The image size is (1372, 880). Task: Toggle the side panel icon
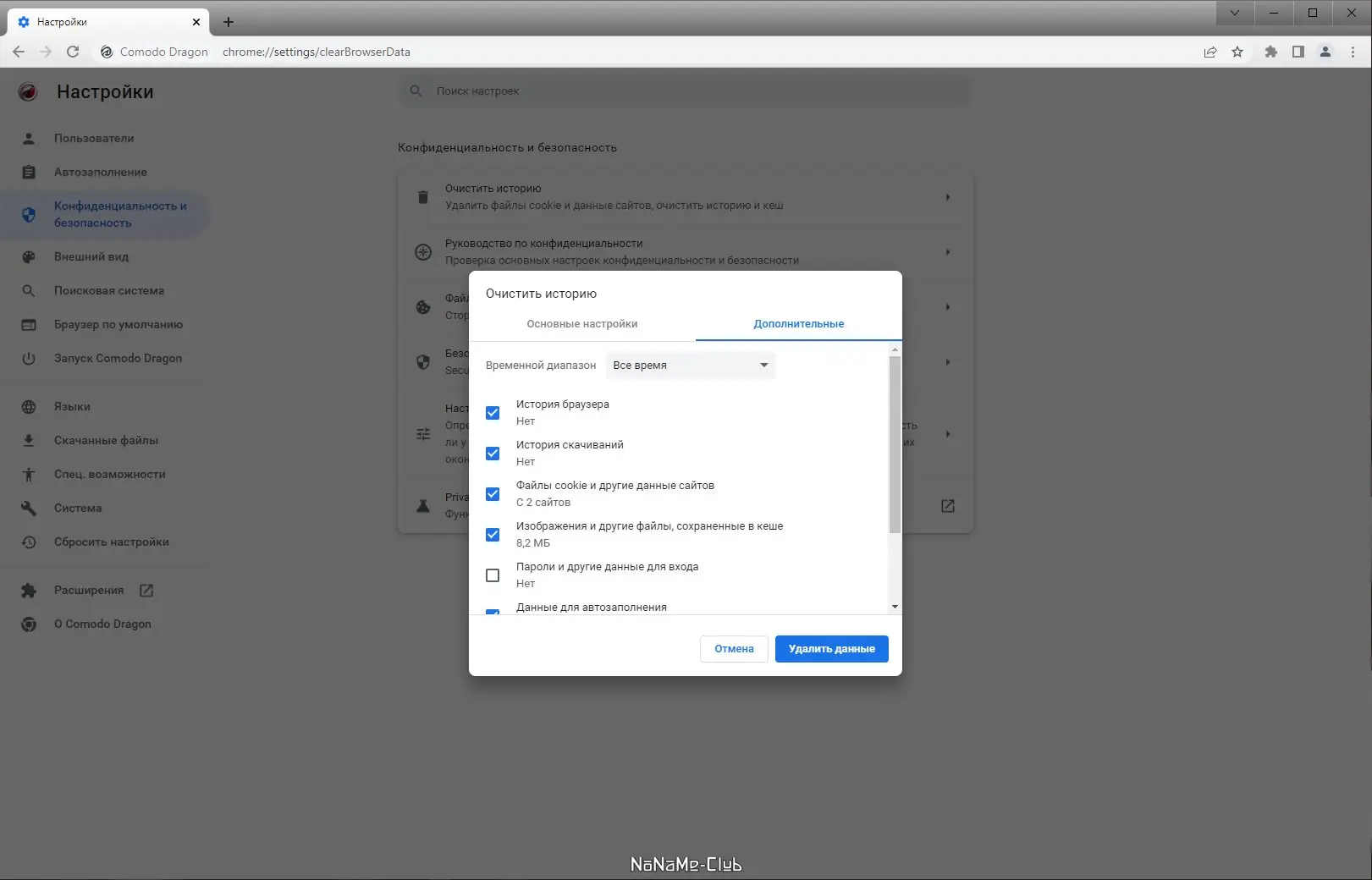coord(1298,52)
